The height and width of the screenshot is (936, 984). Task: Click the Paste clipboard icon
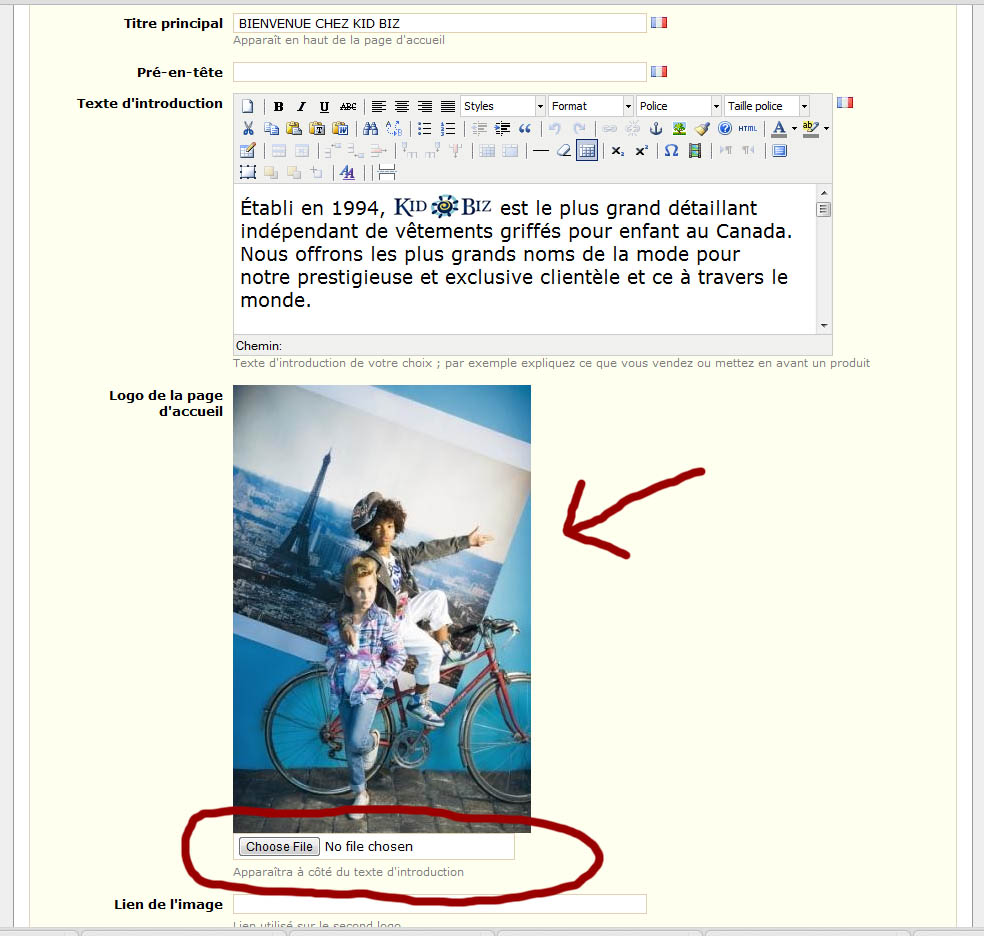294,129
